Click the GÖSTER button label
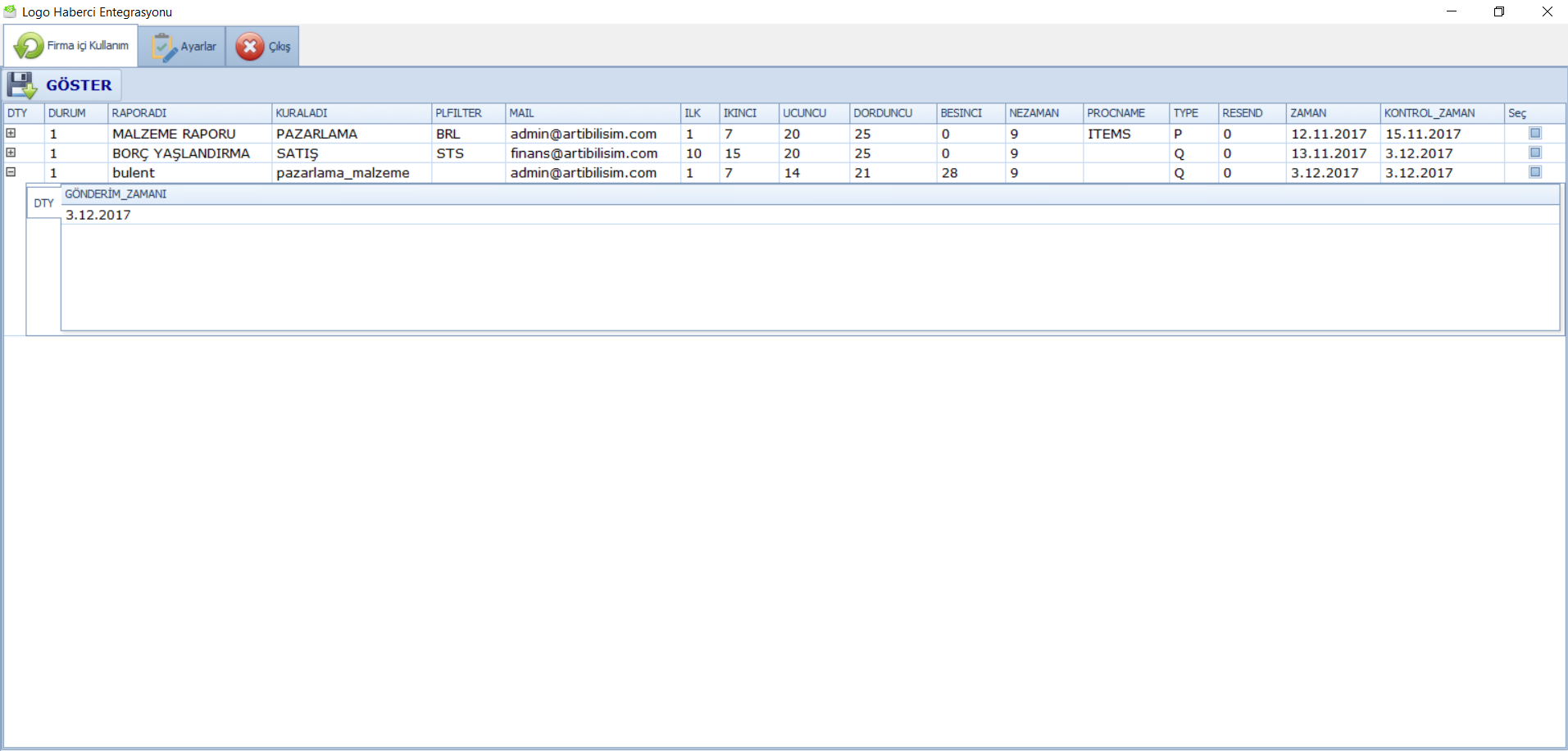Image resolution: width=1568 pixels, height=751 pixels. pyautogui.click(x=79, y=85)
